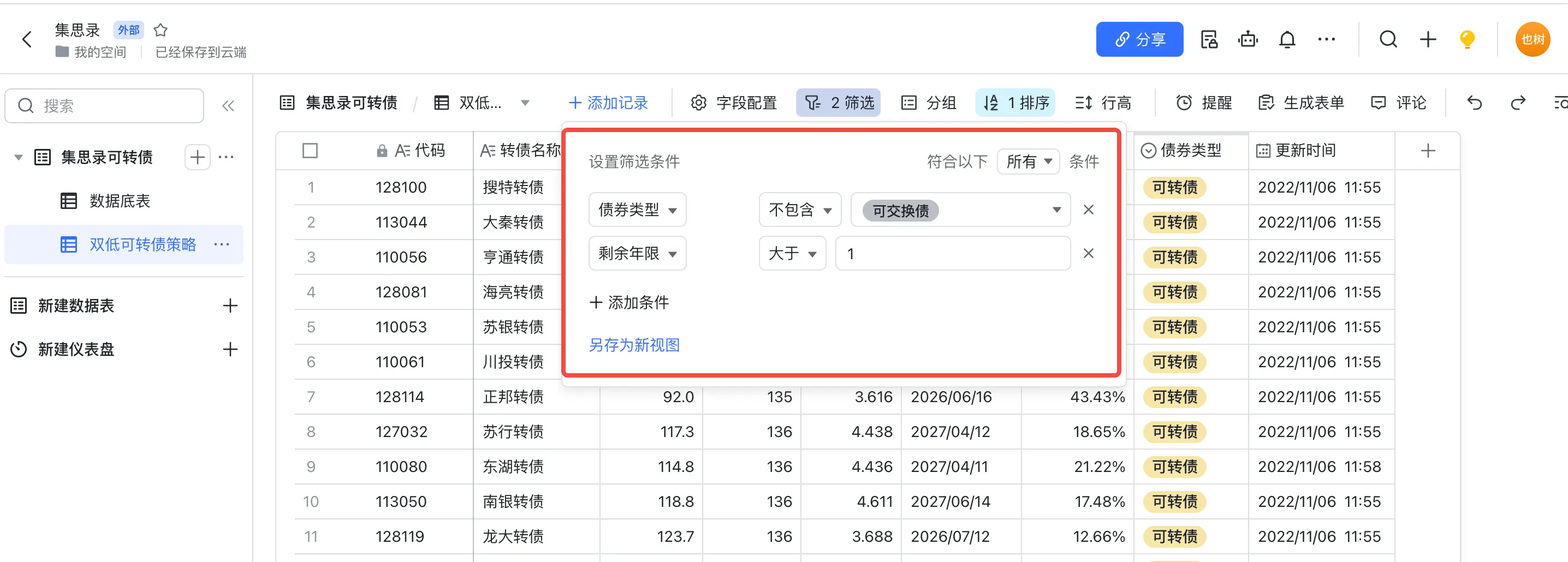Click the search magnifier icon in header

(x=1388, y=39)
